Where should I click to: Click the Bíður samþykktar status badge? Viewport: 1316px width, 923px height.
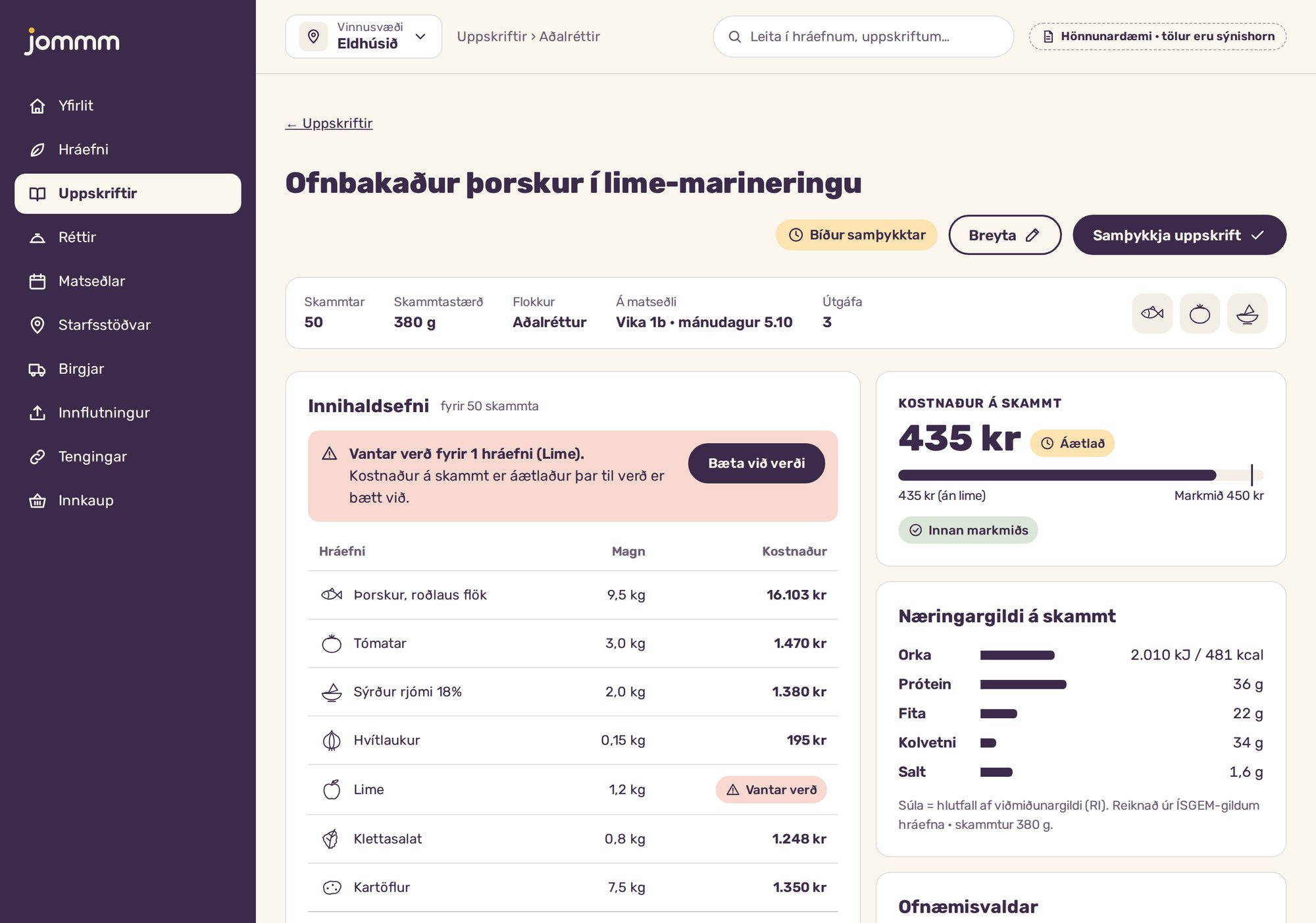tap(857, 235)
